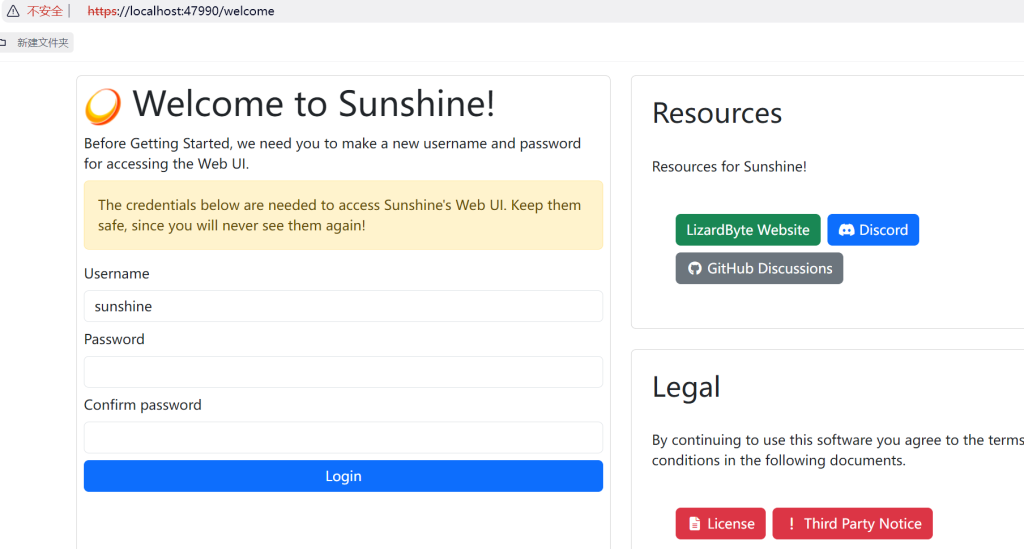Click the localhost:47990/welcome URL in the address bar
This screenshot has width=1024, height=549.
(x=182, y=11)
